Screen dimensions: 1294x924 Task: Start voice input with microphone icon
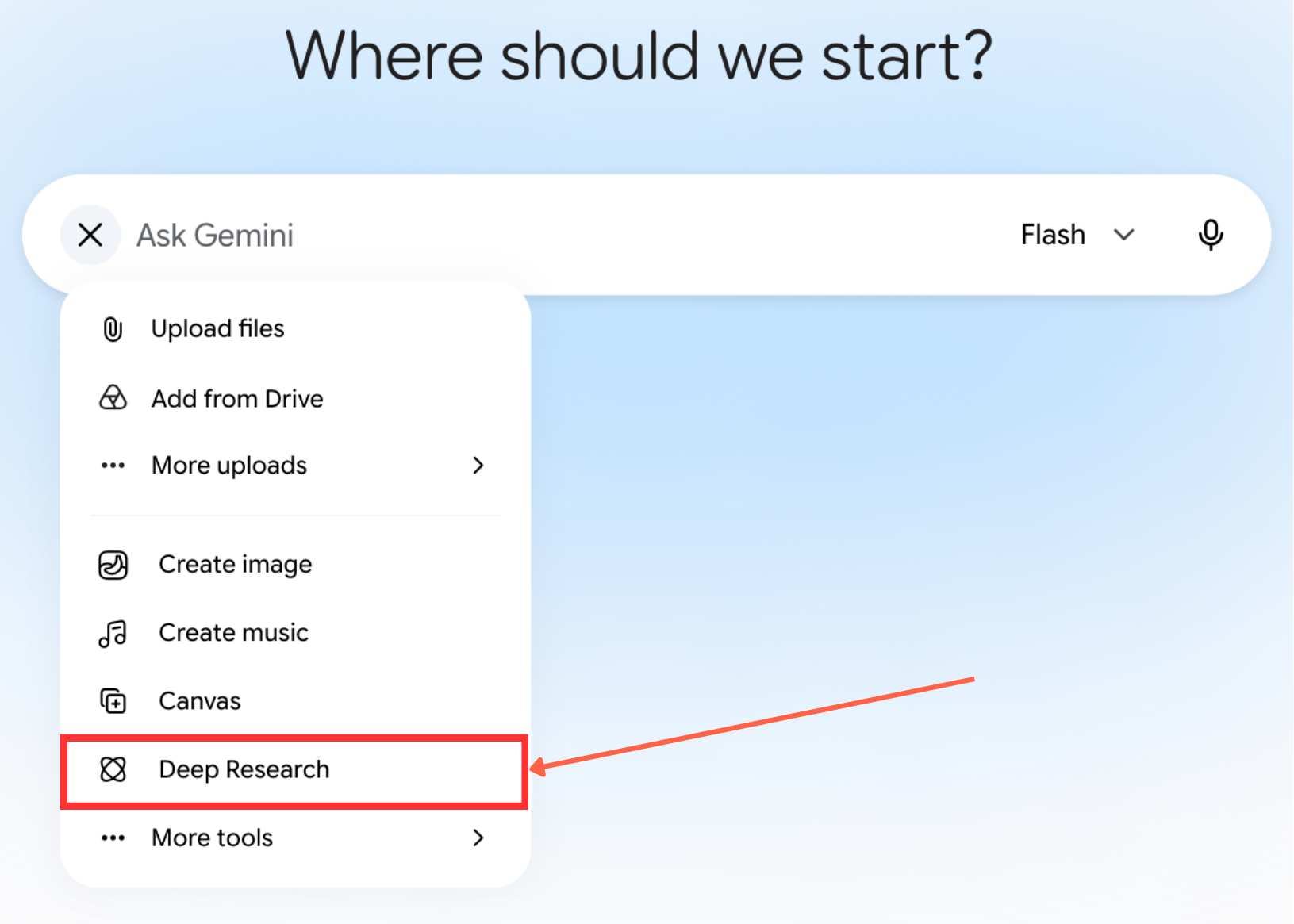click(x=1211, y=235)
